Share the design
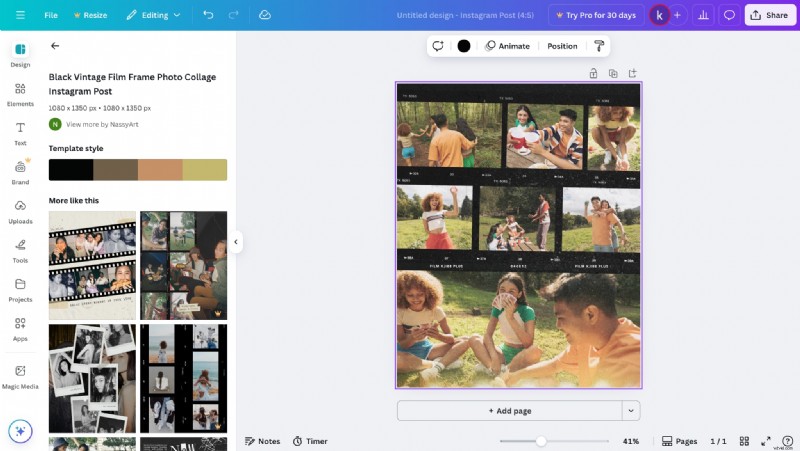The height and width of the screenshot is (451, 800). (769, 15)
